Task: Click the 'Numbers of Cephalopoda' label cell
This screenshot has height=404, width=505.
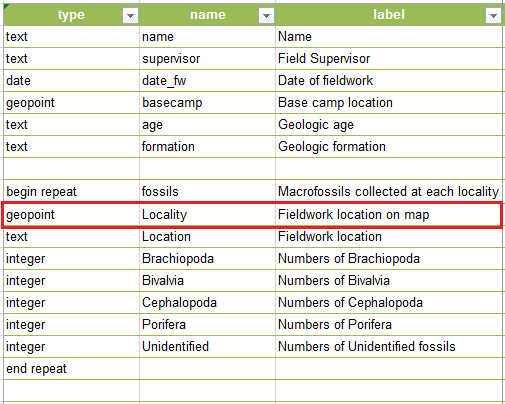Action: coord(389,303)
